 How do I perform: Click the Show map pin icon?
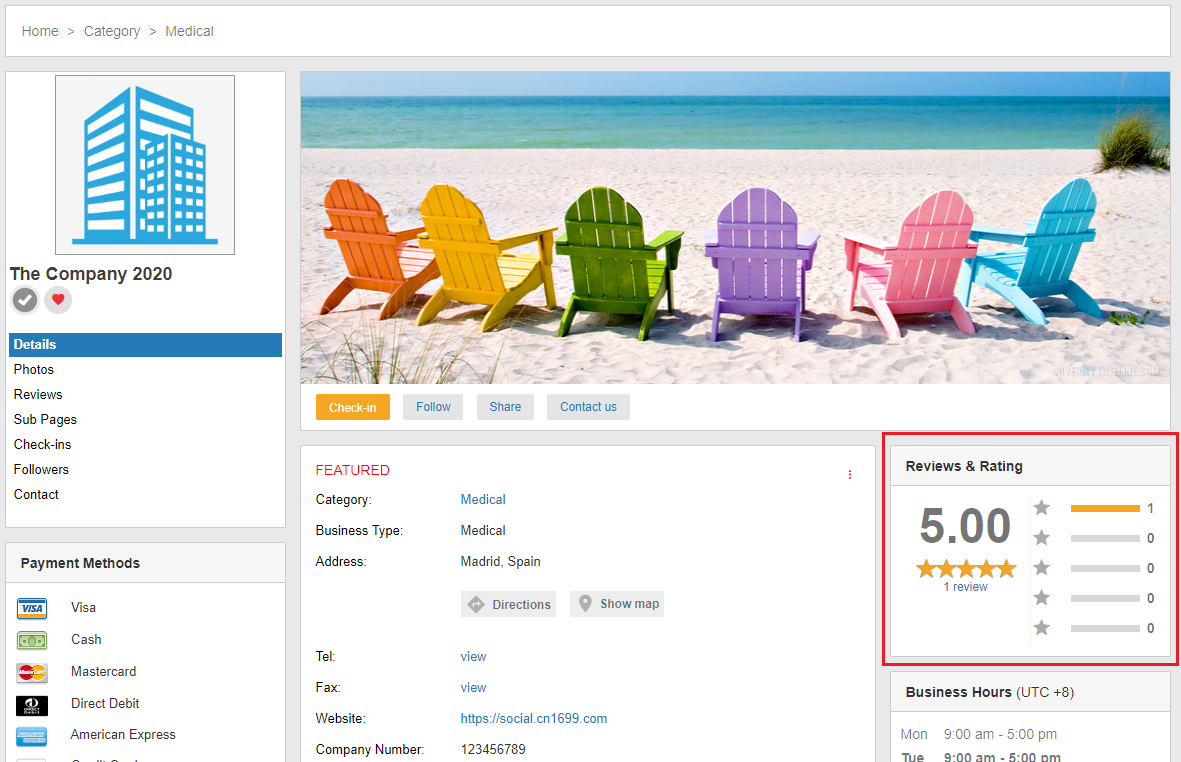click(585, 603)
